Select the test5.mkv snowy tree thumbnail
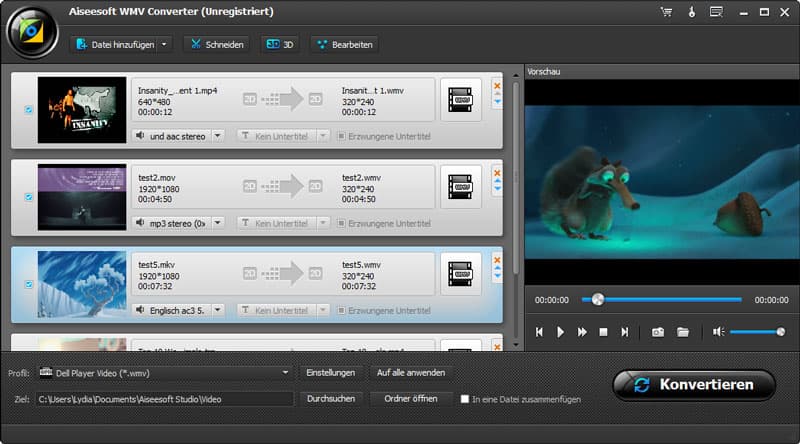 (x=82, y=284)
